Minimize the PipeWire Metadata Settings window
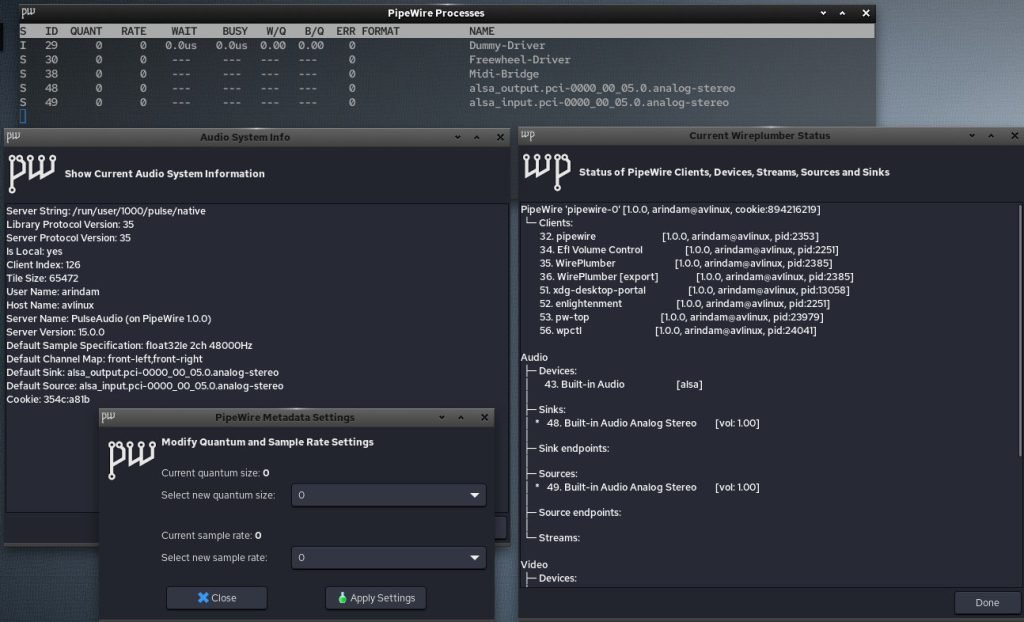 441,417
